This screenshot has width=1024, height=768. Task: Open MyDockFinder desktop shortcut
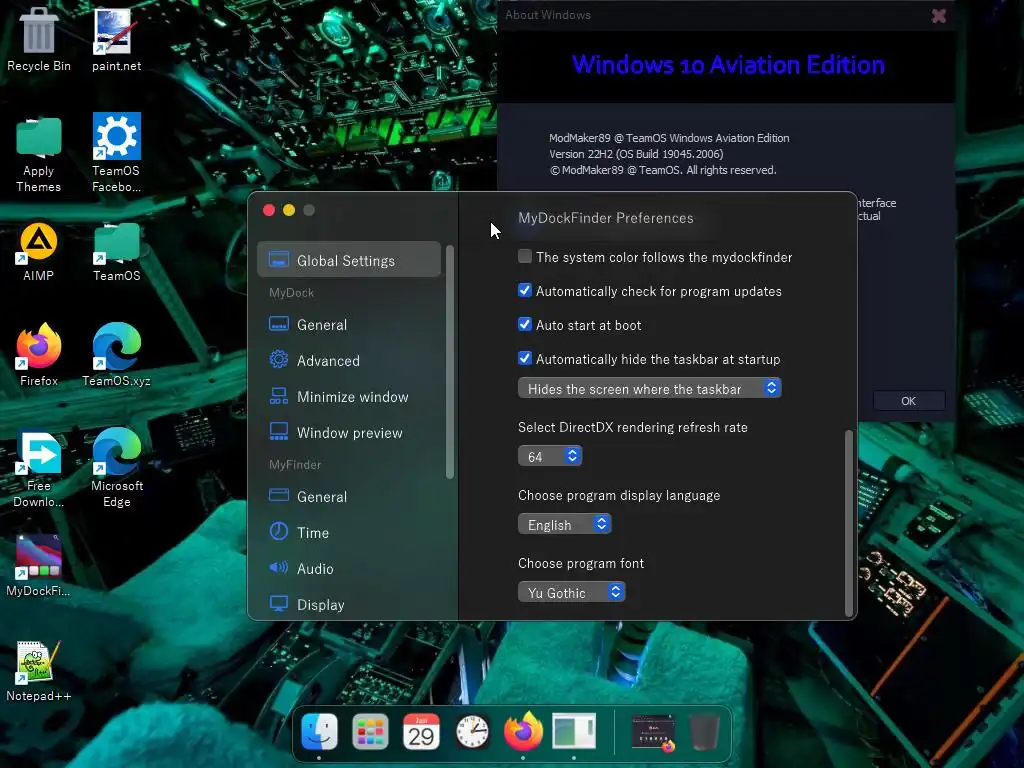[39, 566]
